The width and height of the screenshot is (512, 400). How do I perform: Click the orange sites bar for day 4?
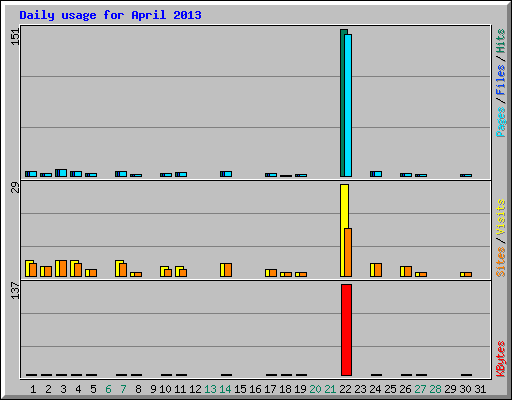point(78,270)
